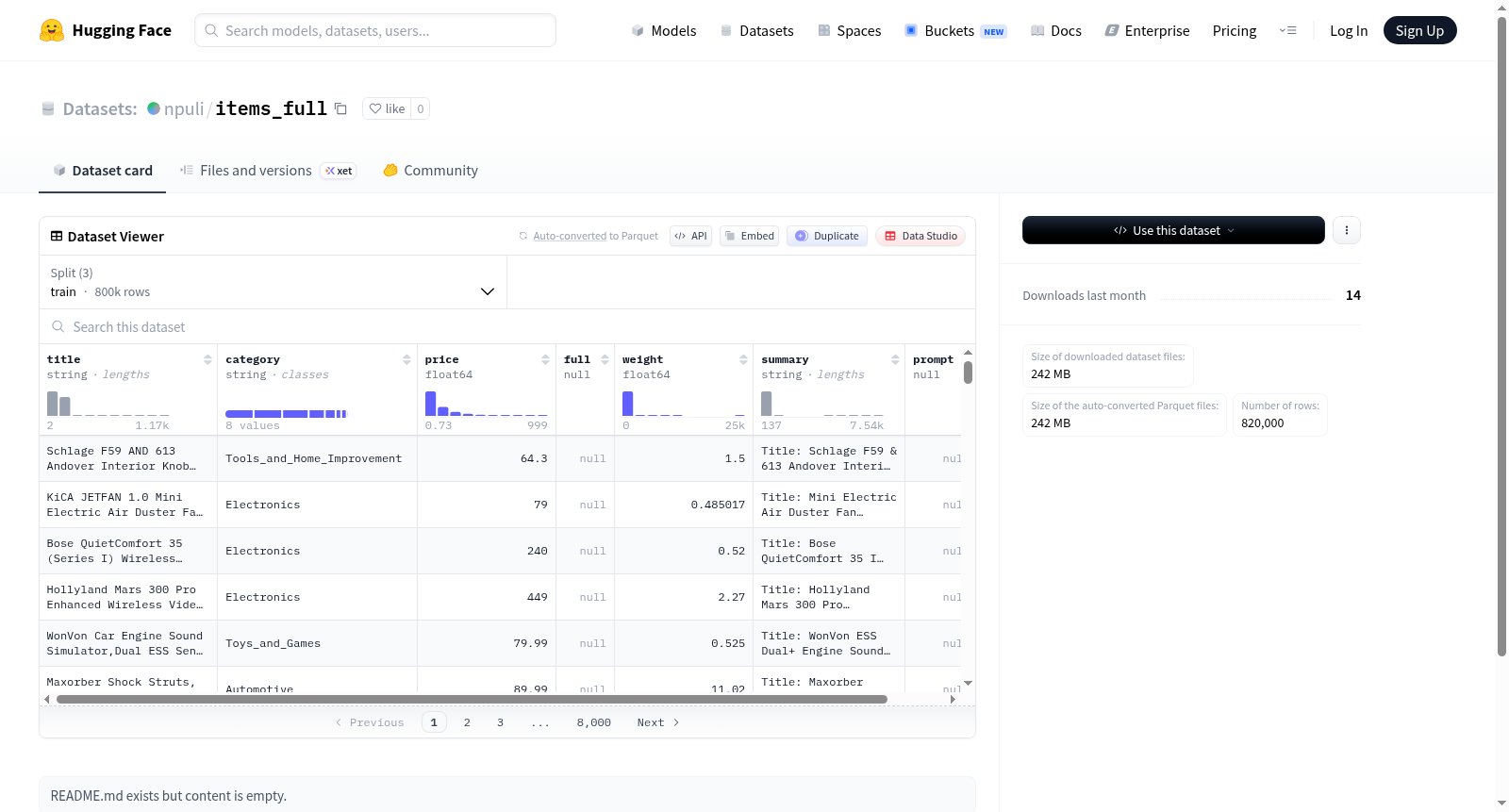Click the API button in Dataset Viewer
The image size is (1509, 812).
[x=690, y=236]
